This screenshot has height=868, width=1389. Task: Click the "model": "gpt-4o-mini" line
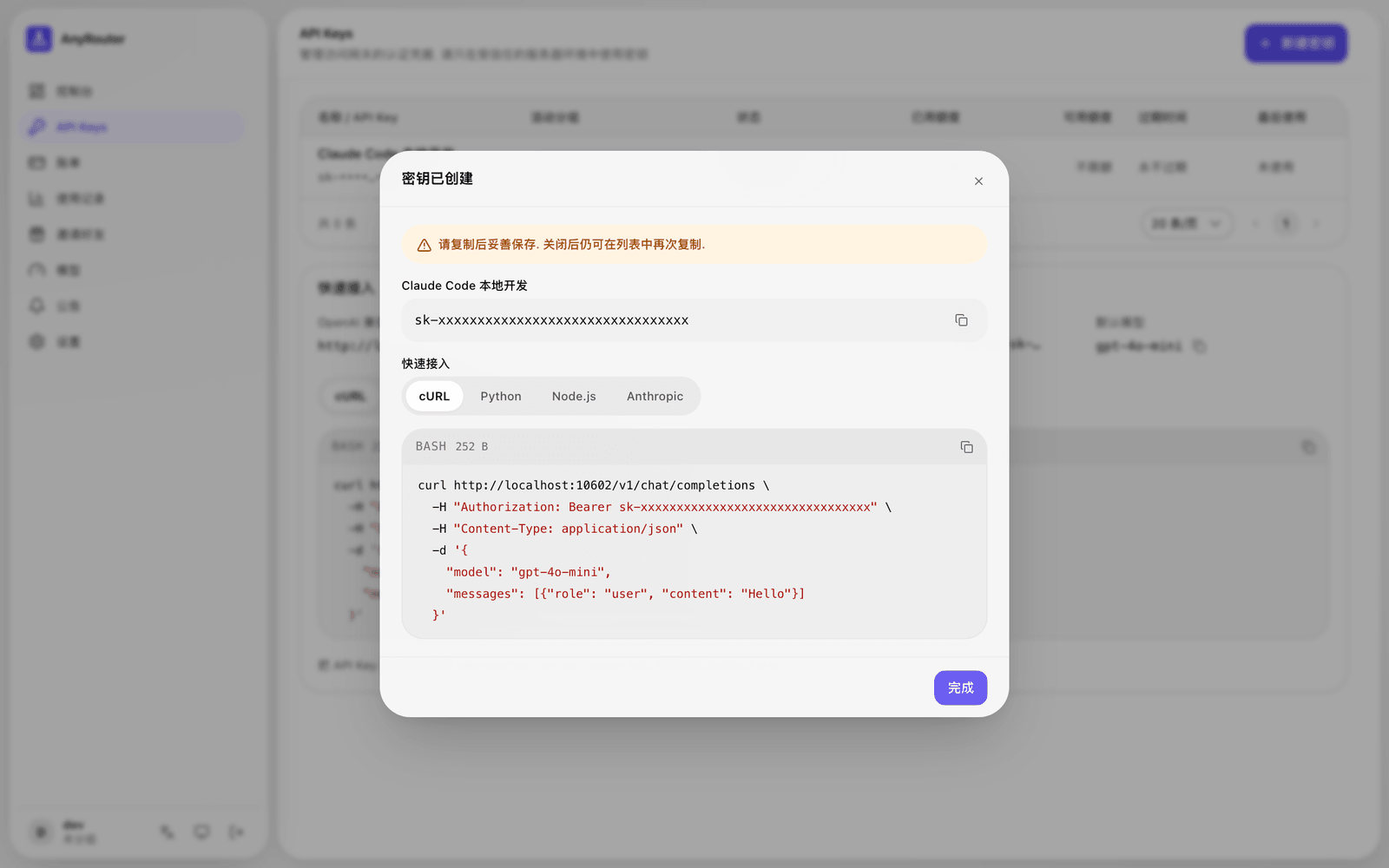(529, 572)
